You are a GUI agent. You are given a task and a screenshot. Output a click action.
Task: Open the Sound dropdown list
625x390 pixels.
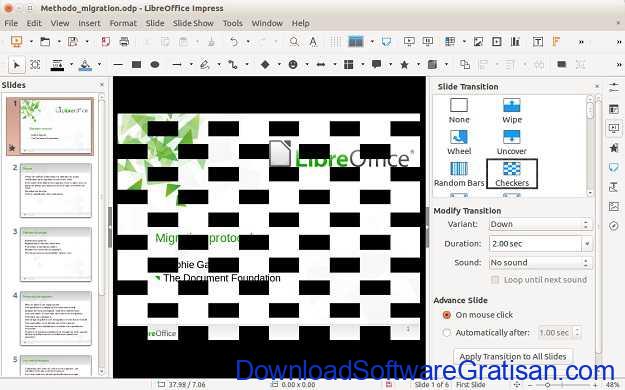(x=540, y=262)
